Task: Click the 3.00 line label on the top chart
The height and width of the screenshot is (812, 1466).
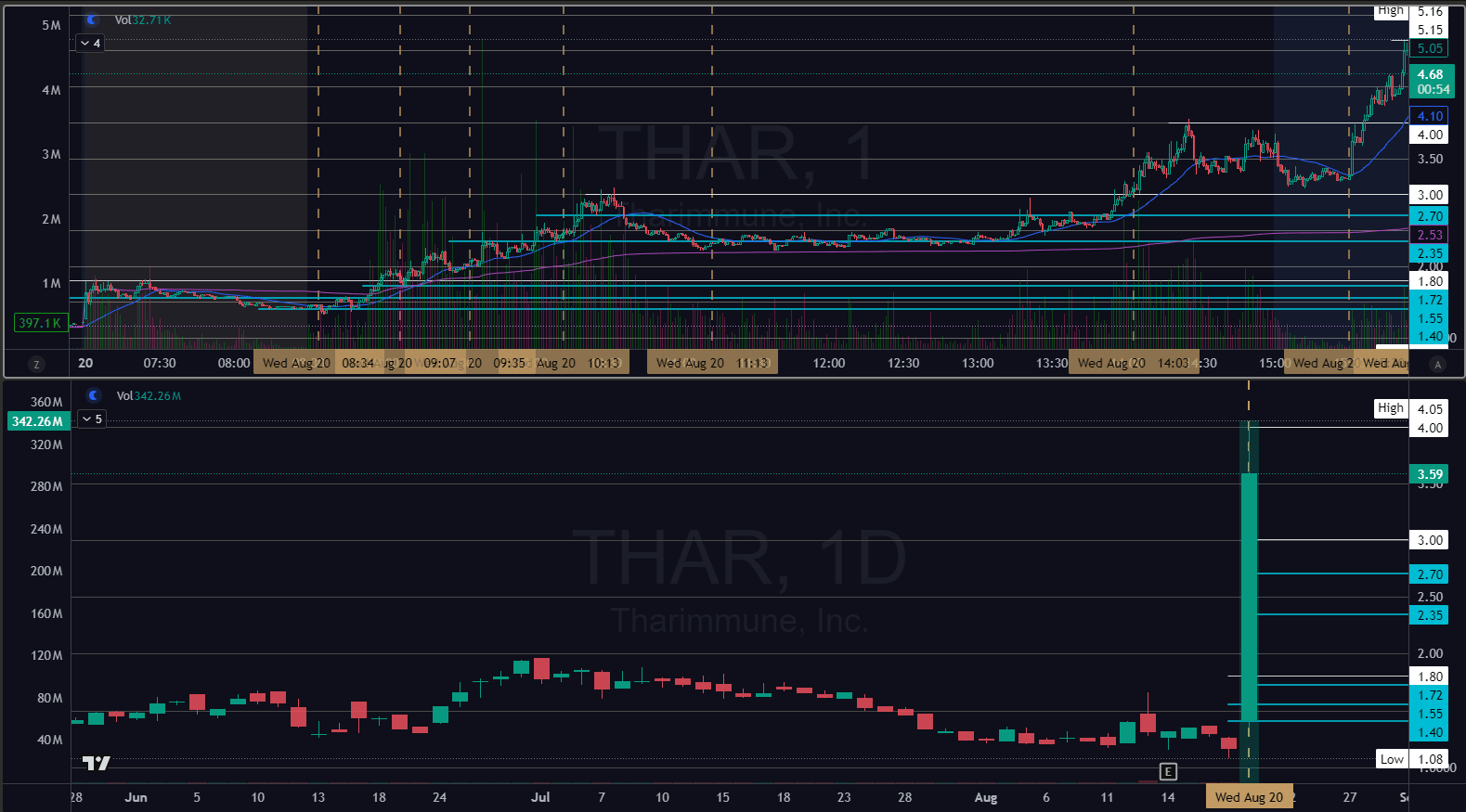Action: coord(1430,195)
